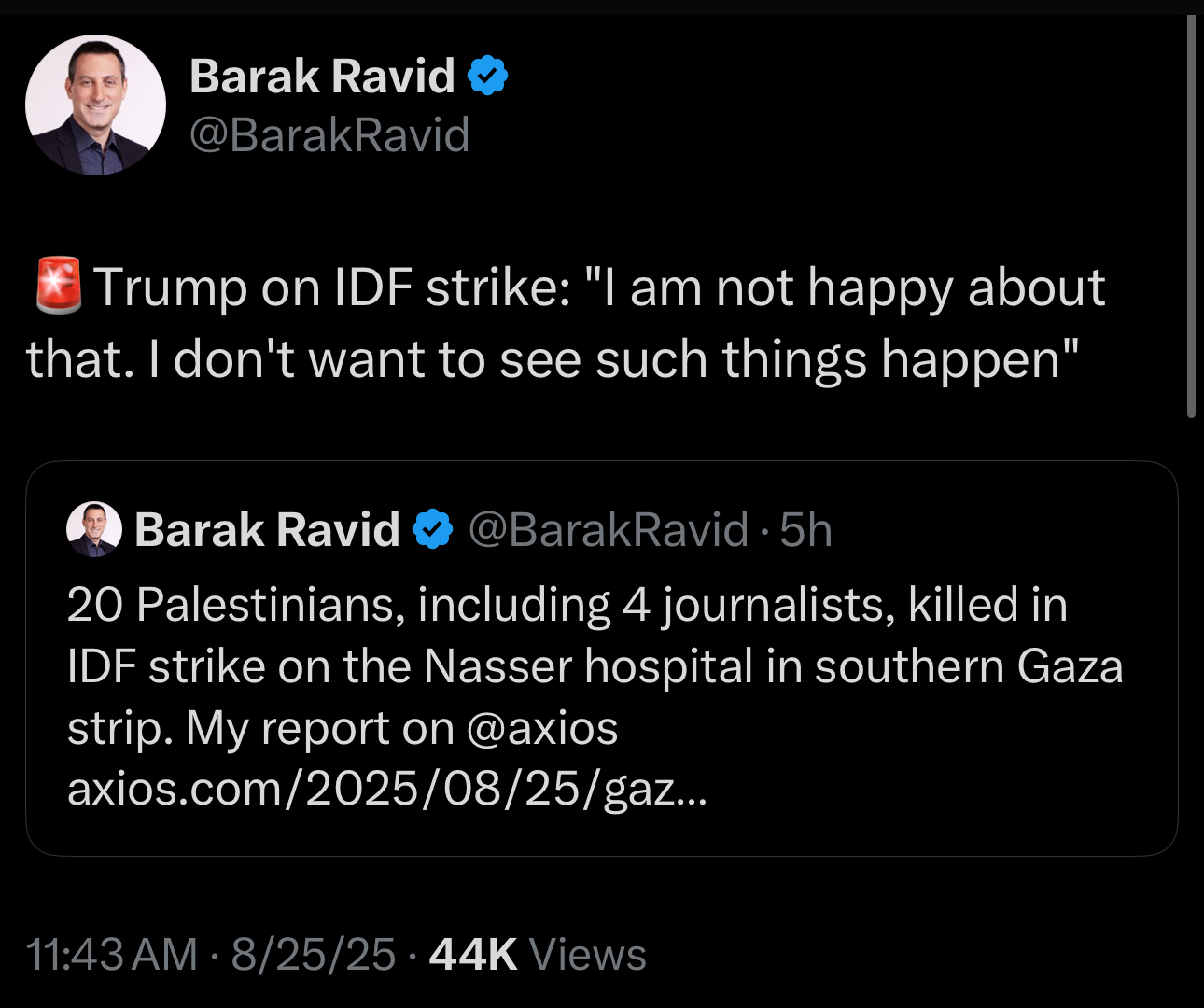
Task: Open the @axios mention
Action: [x=541, y=728]
